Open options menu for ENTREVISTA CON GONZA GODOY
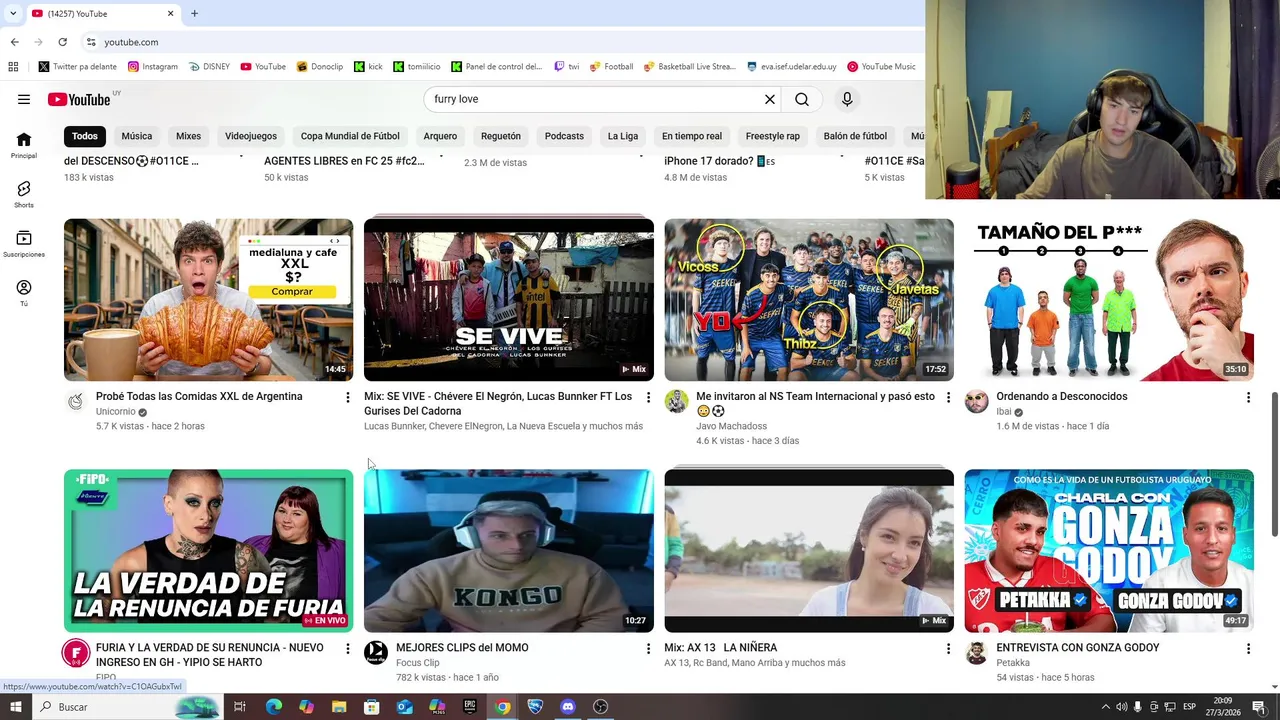Screen dimensions: 1280x720 (x=1248, y=649)
